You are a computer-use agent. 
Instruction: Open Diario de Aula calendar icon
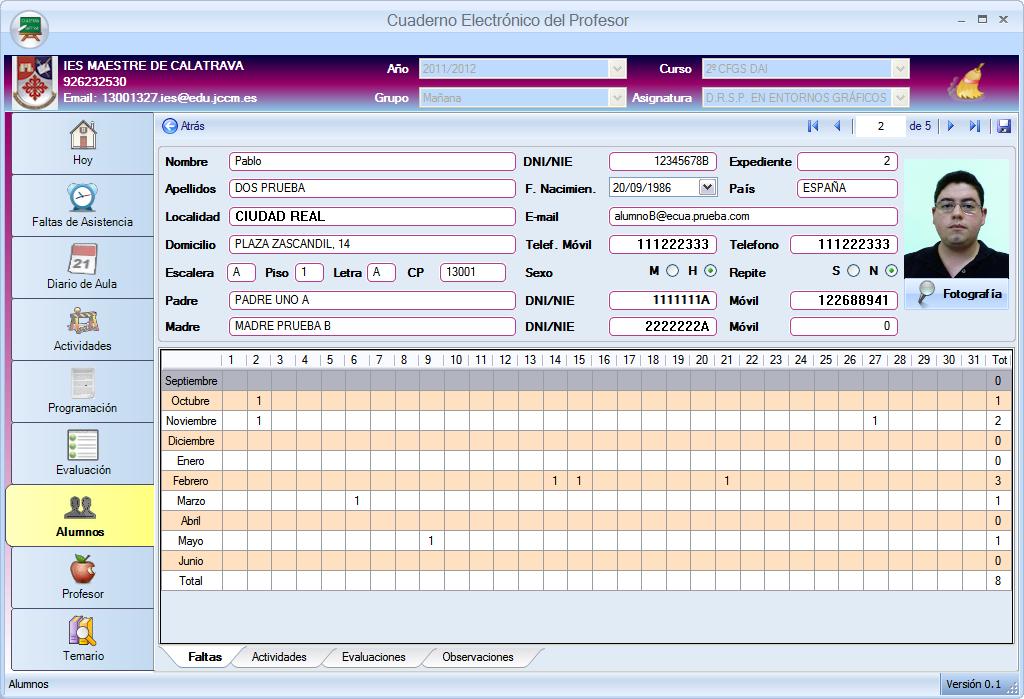tap(83, 259)
